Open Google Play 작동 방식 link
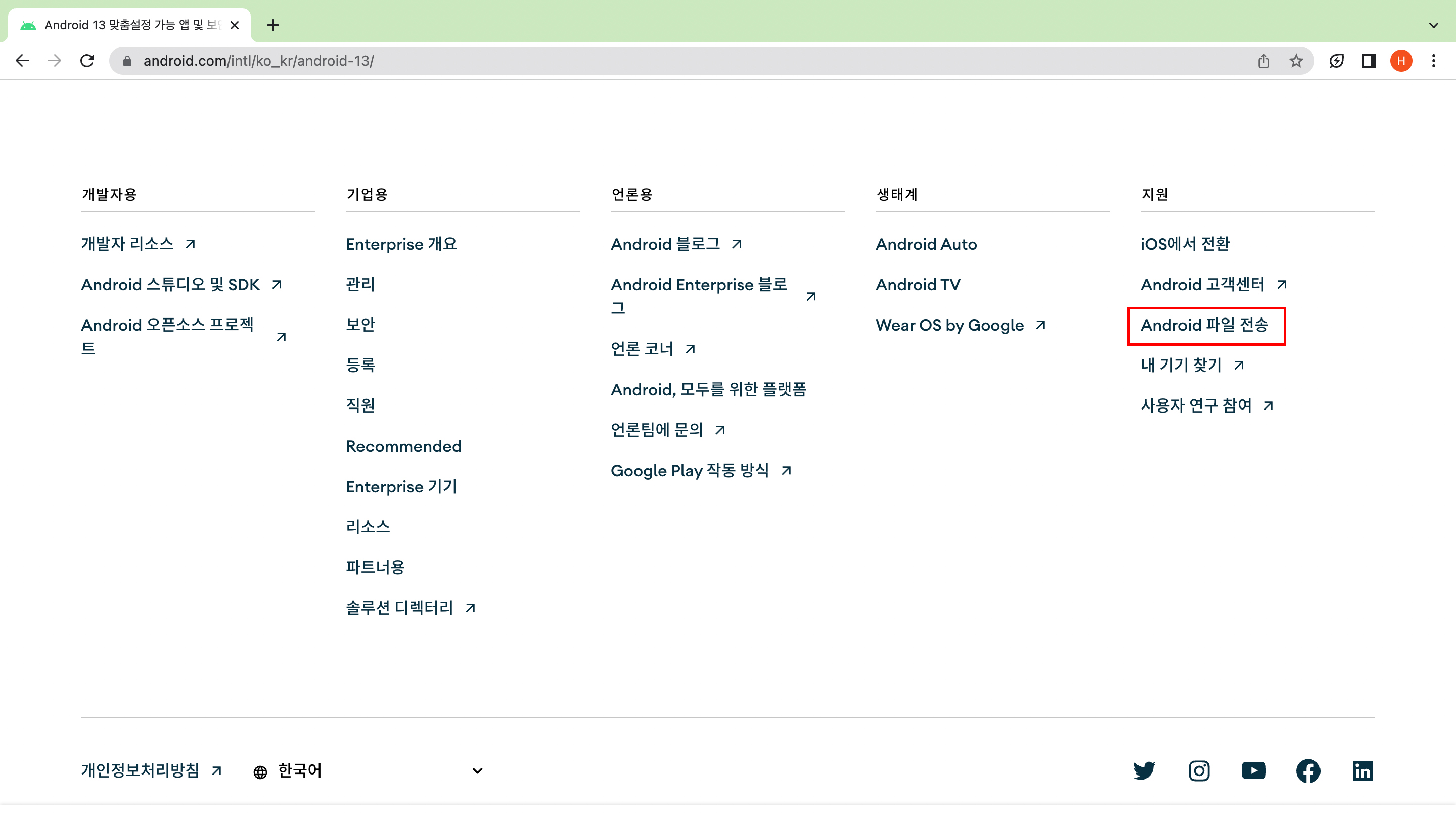1456x819 pixels. (x=701, y=470)
